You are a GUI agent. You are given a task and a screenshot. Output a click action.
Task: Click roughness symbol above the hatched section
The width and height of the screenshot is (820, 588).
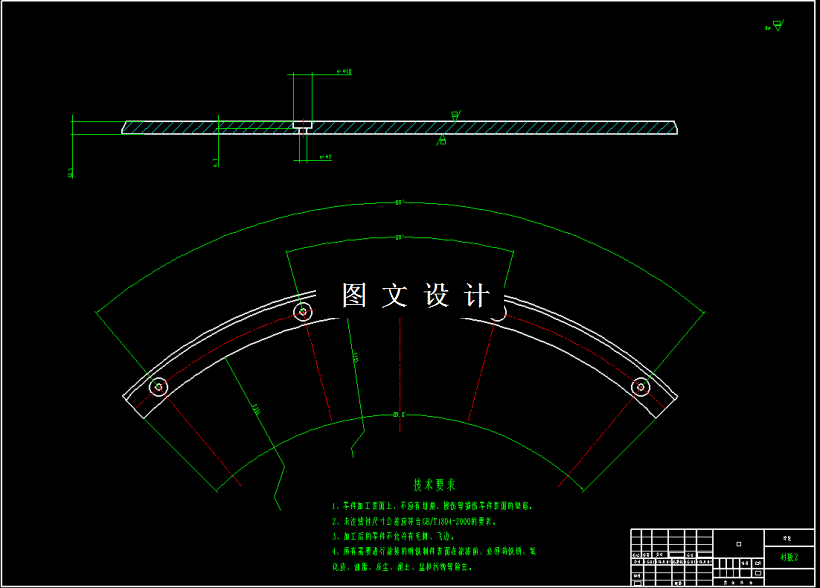tap(455, 115)
